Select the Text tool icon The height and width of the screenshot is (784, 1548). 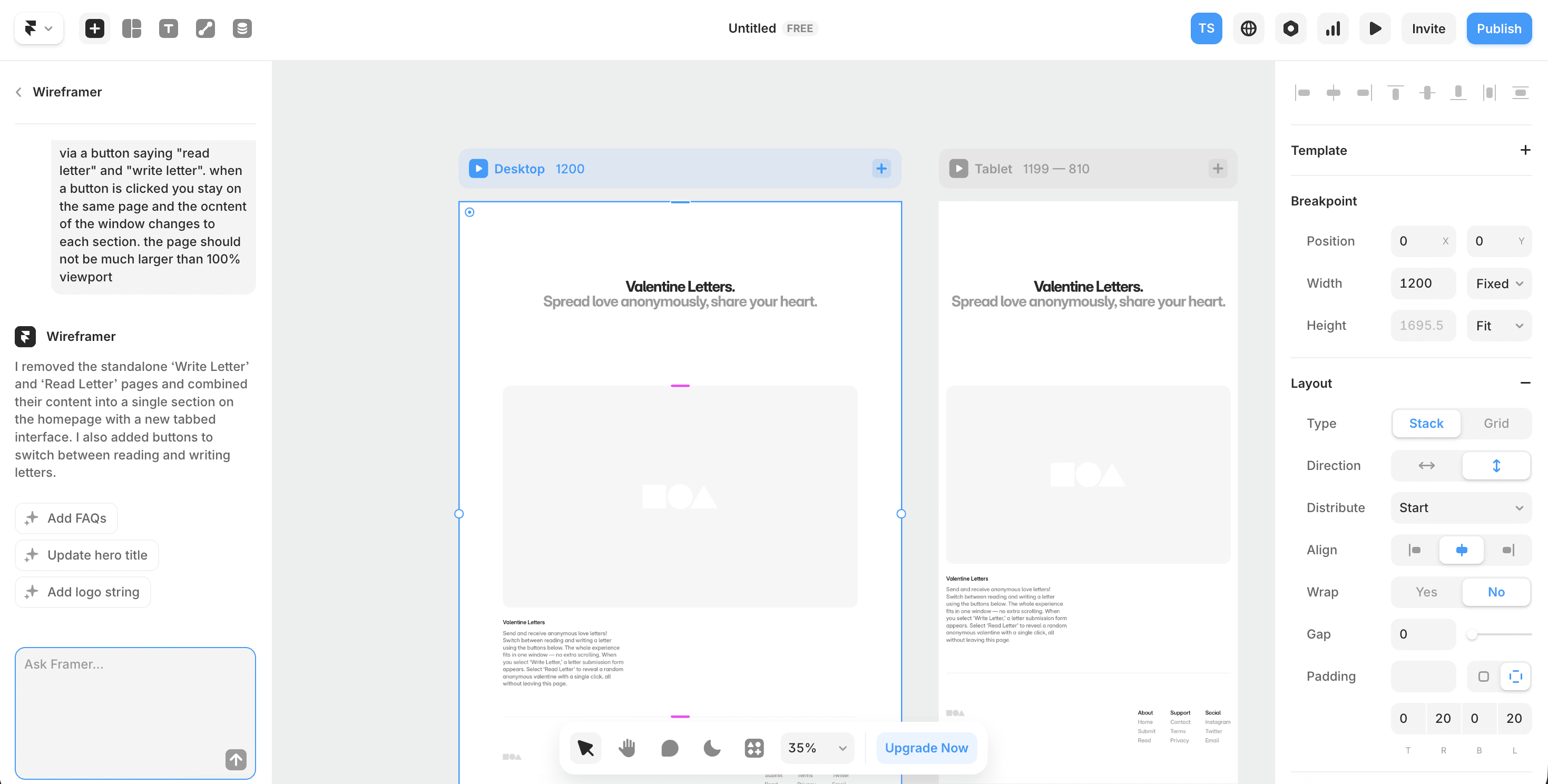(168, 28)
